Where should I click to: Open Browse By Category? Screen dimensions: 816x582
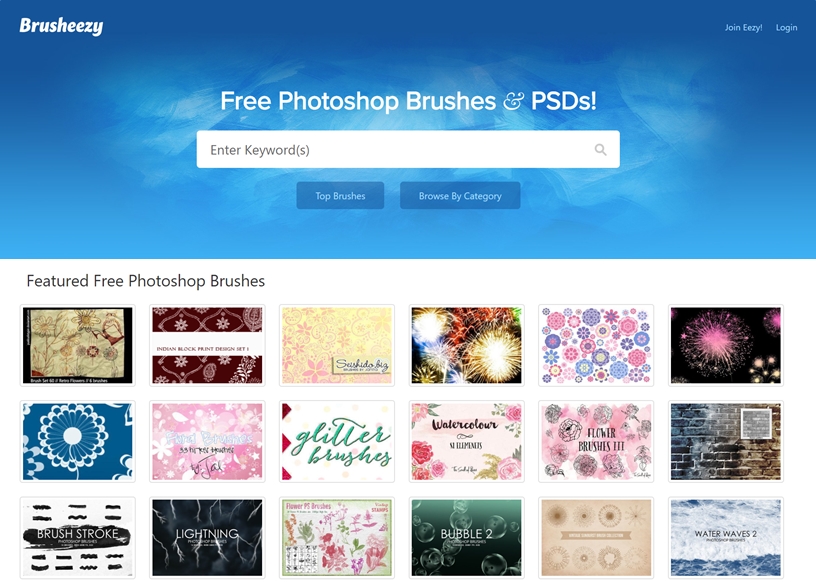[460, 196]
